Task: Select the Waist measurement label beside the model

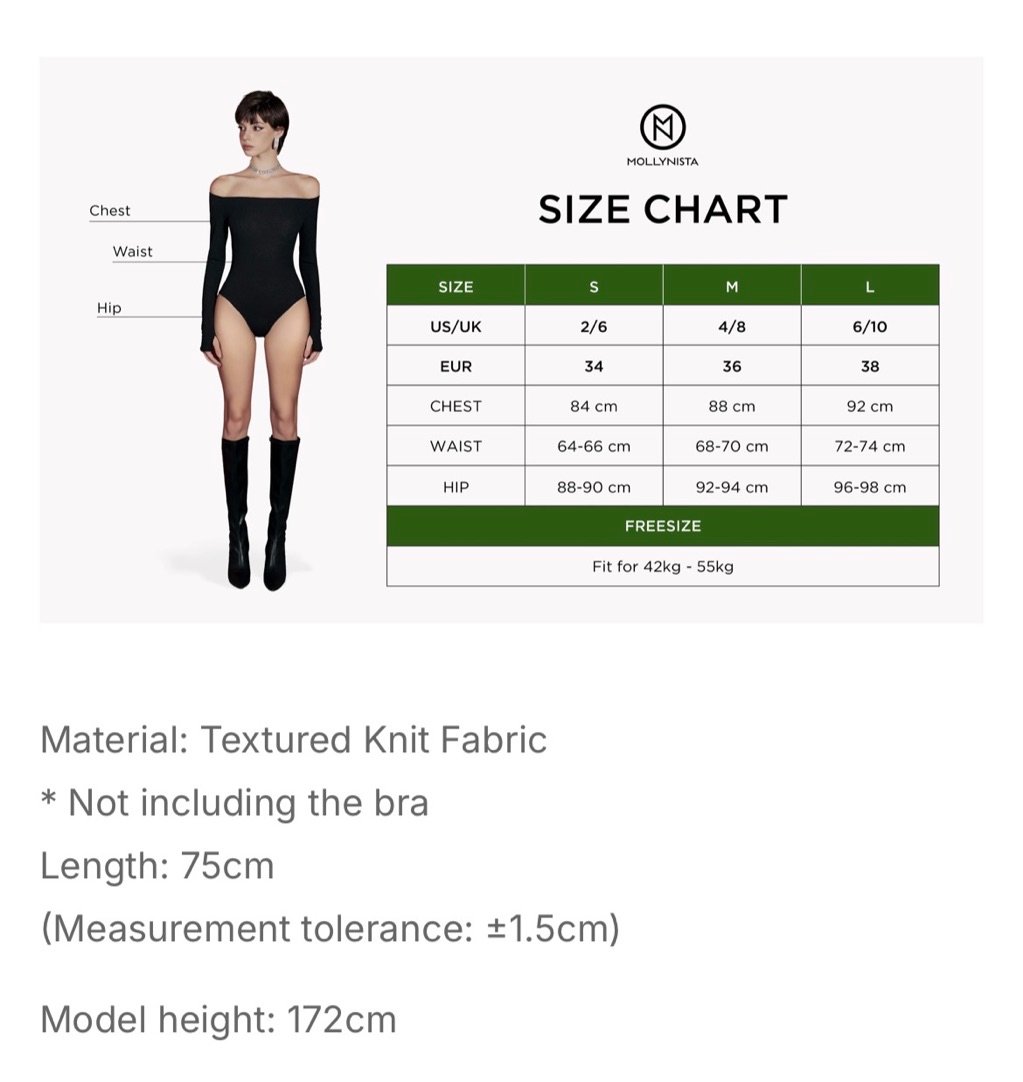Action: pyautogui.click(x=133, y=251)
